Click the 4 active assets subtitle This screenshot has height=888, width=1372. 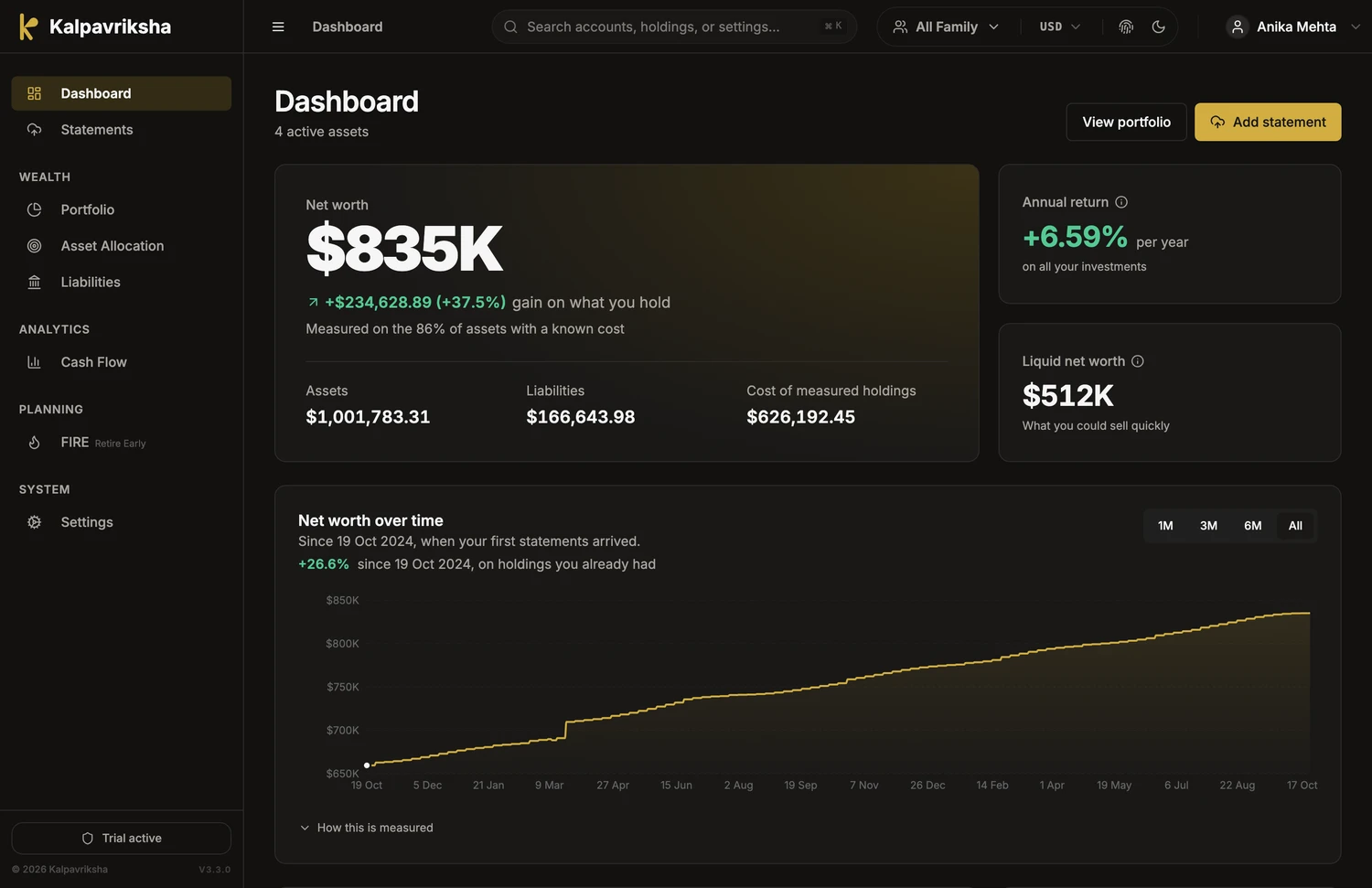coord(322,132)
